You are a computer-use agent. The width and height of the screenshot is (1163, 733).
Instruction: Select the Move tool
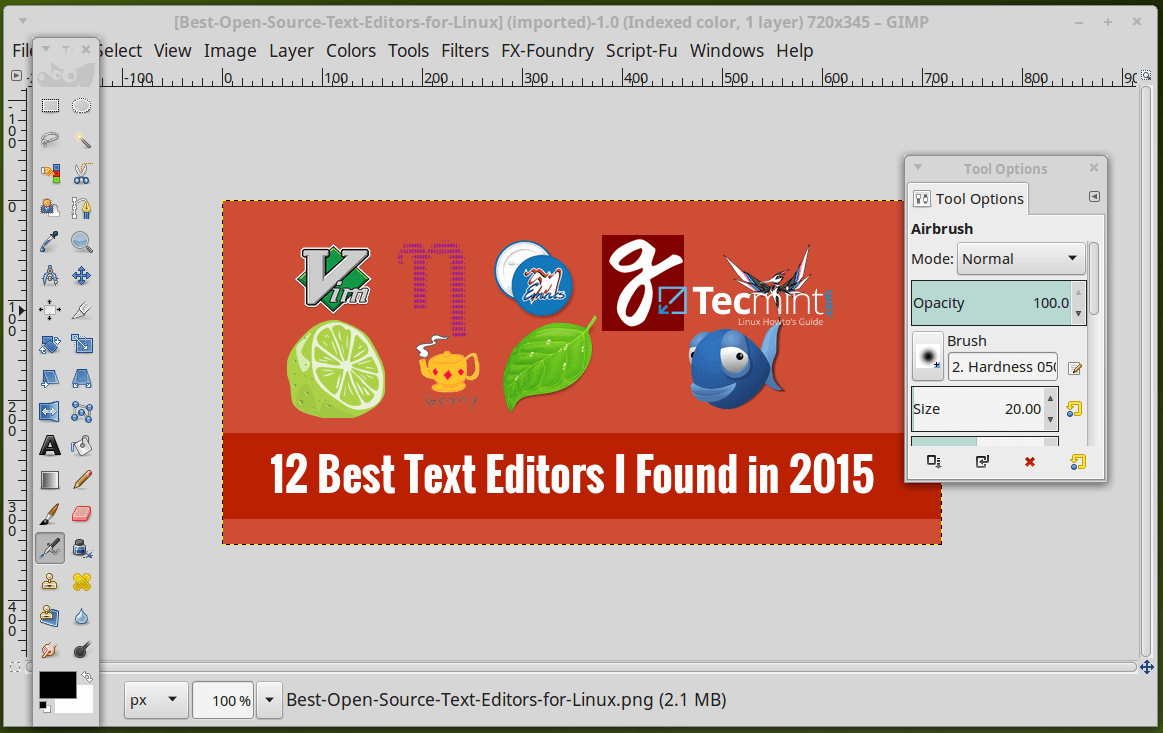82,276
